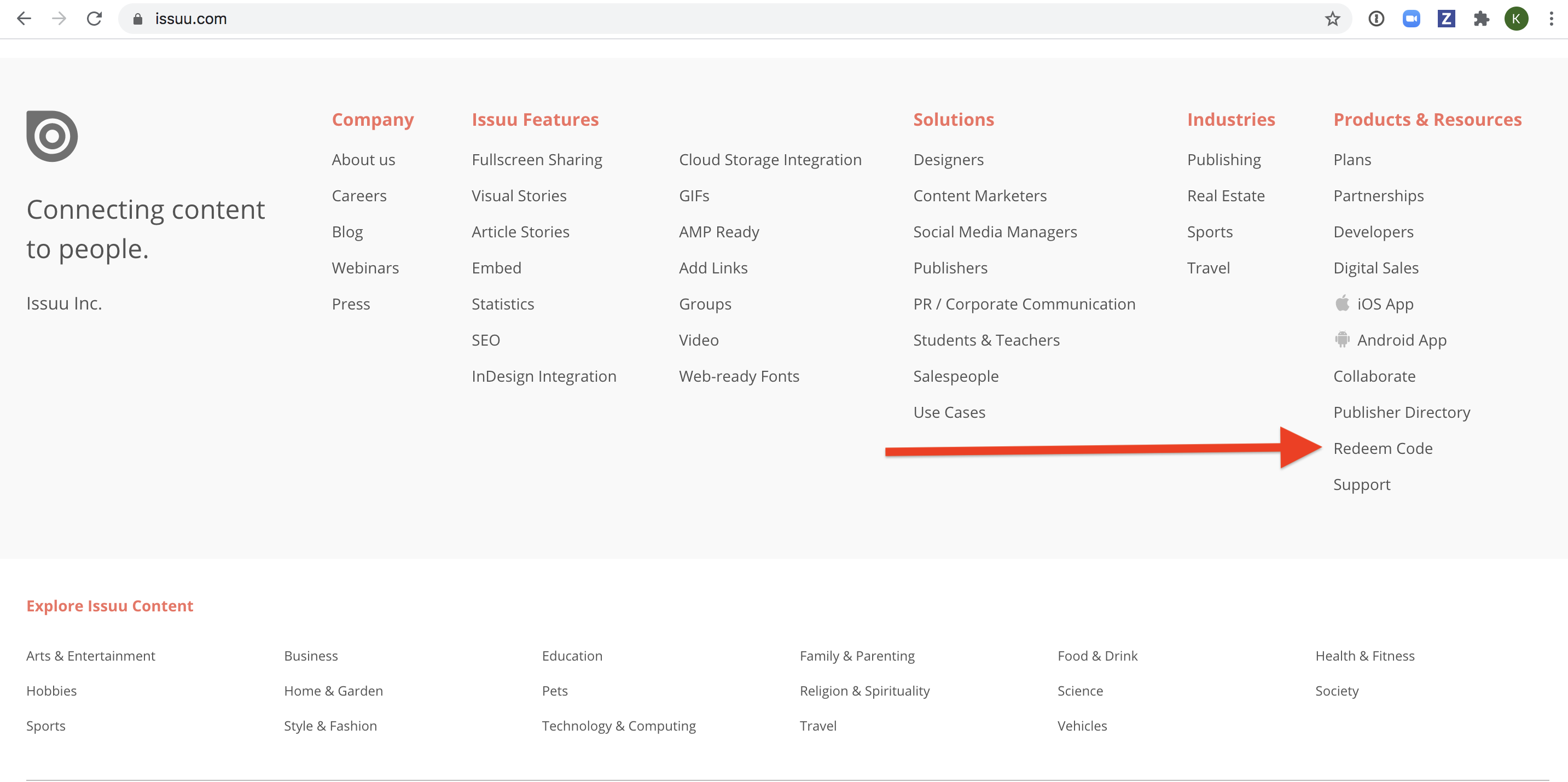Screen dimensions: 1568x782
Task: Click the browser forward arrow
Action: point(59,19)
